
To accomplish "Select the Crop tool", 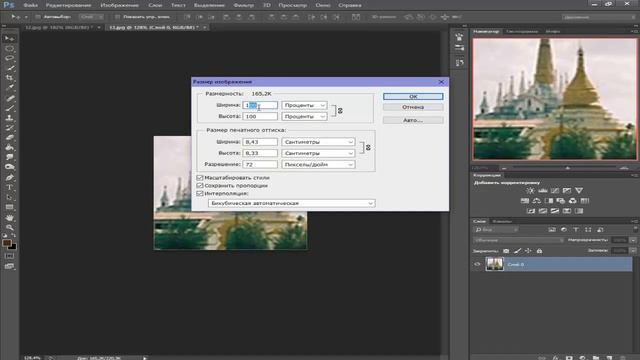I will click(9, 78).
